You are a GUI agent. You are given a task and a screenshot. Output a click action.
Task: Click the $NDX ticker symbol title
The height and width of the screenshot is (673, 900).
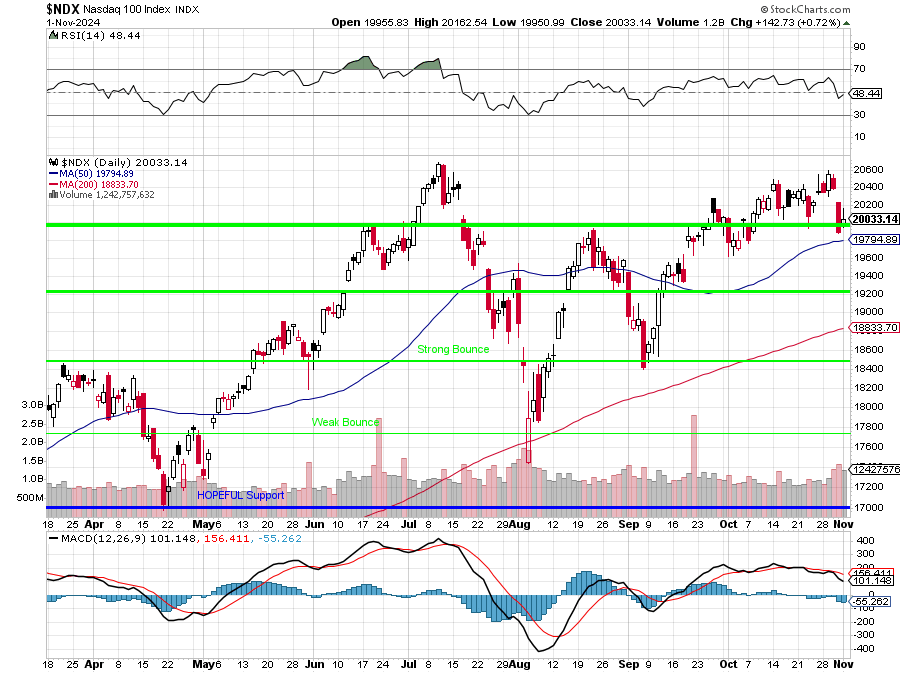(x=66, y=8)
